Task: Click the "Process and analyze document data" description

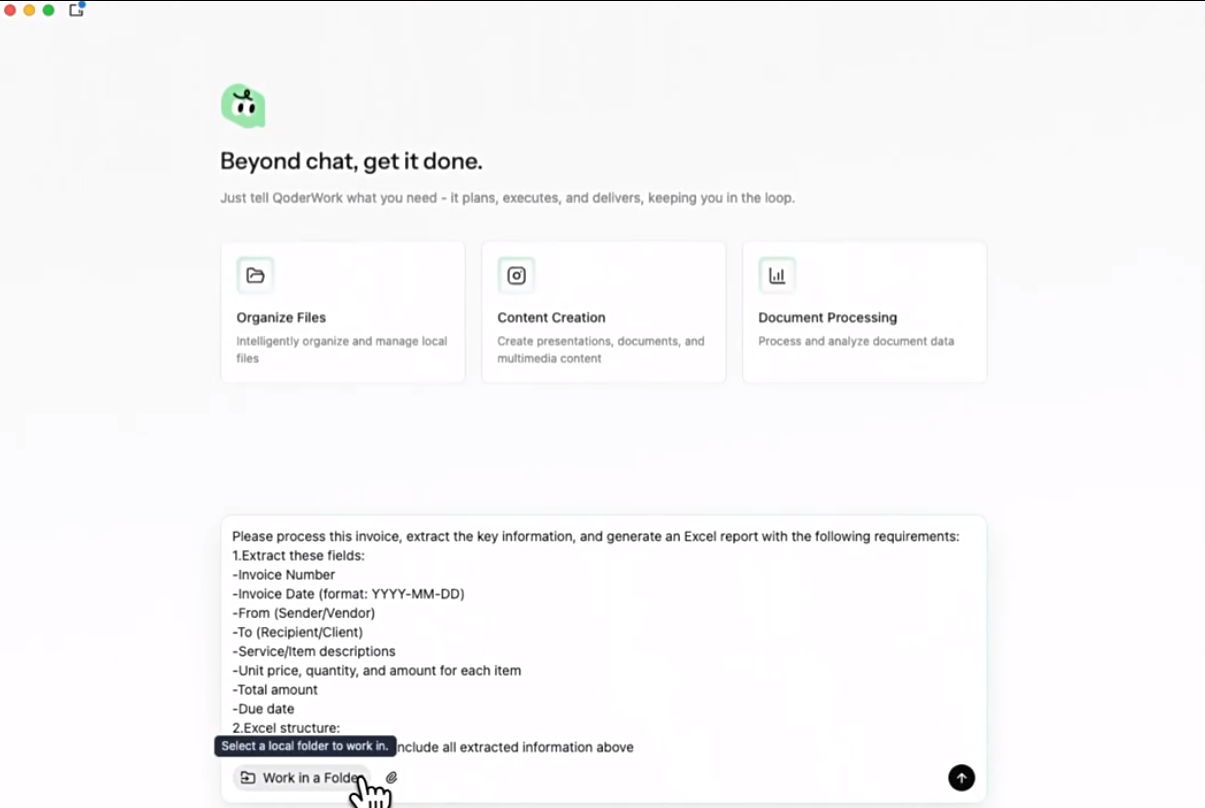Action: (x=855, y=341)
